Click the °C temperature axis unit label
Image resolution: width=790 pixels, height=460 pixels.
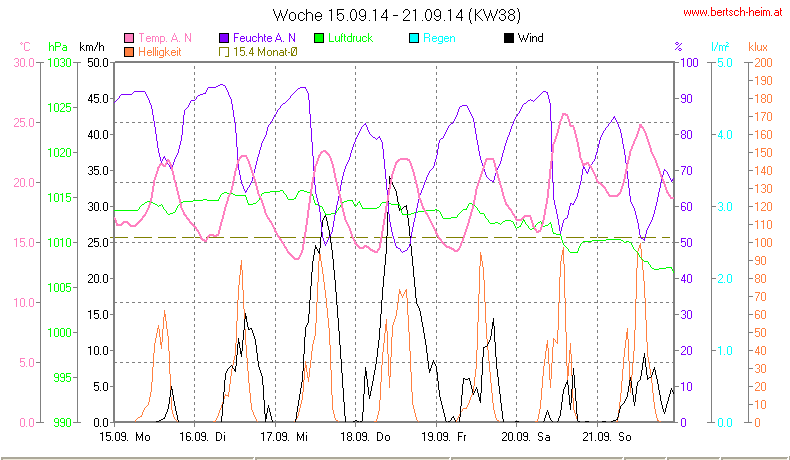click(25, 47)
